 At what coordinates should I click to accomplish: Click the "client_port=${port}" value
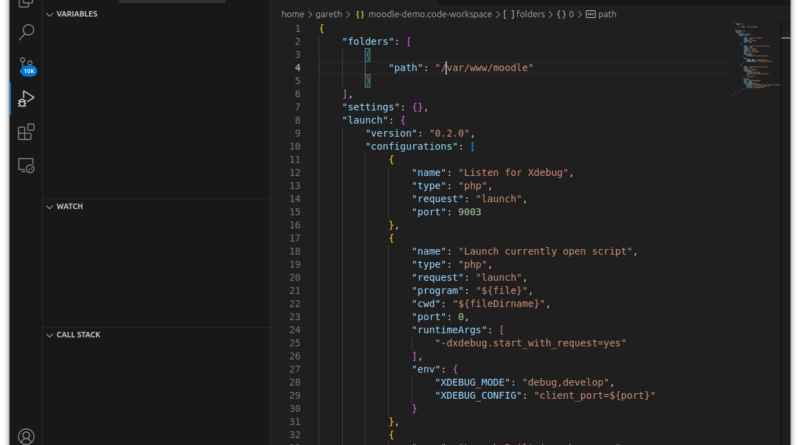594,396
